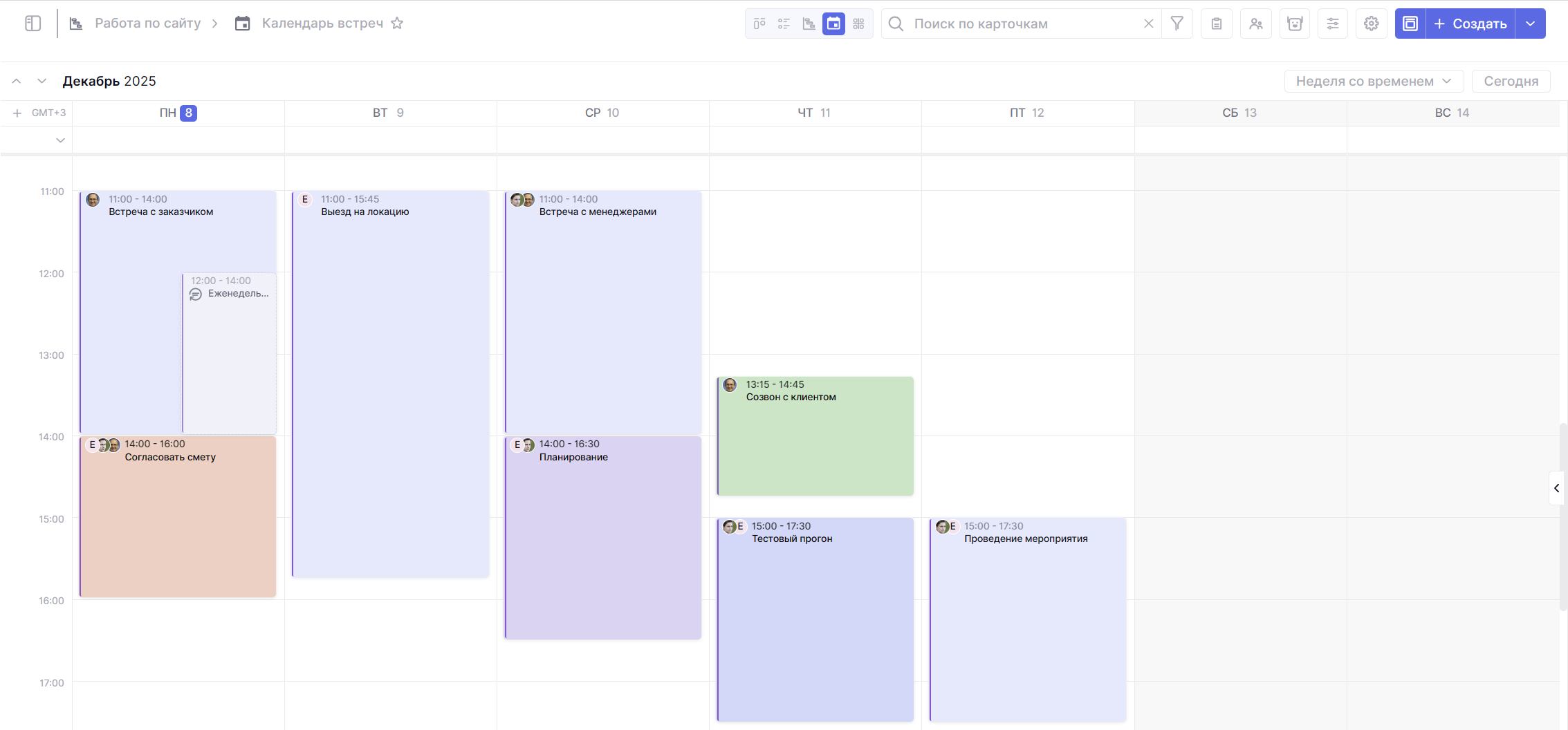Star the Календарь встреч board as favorite
1568x730 pixels.
397,24
